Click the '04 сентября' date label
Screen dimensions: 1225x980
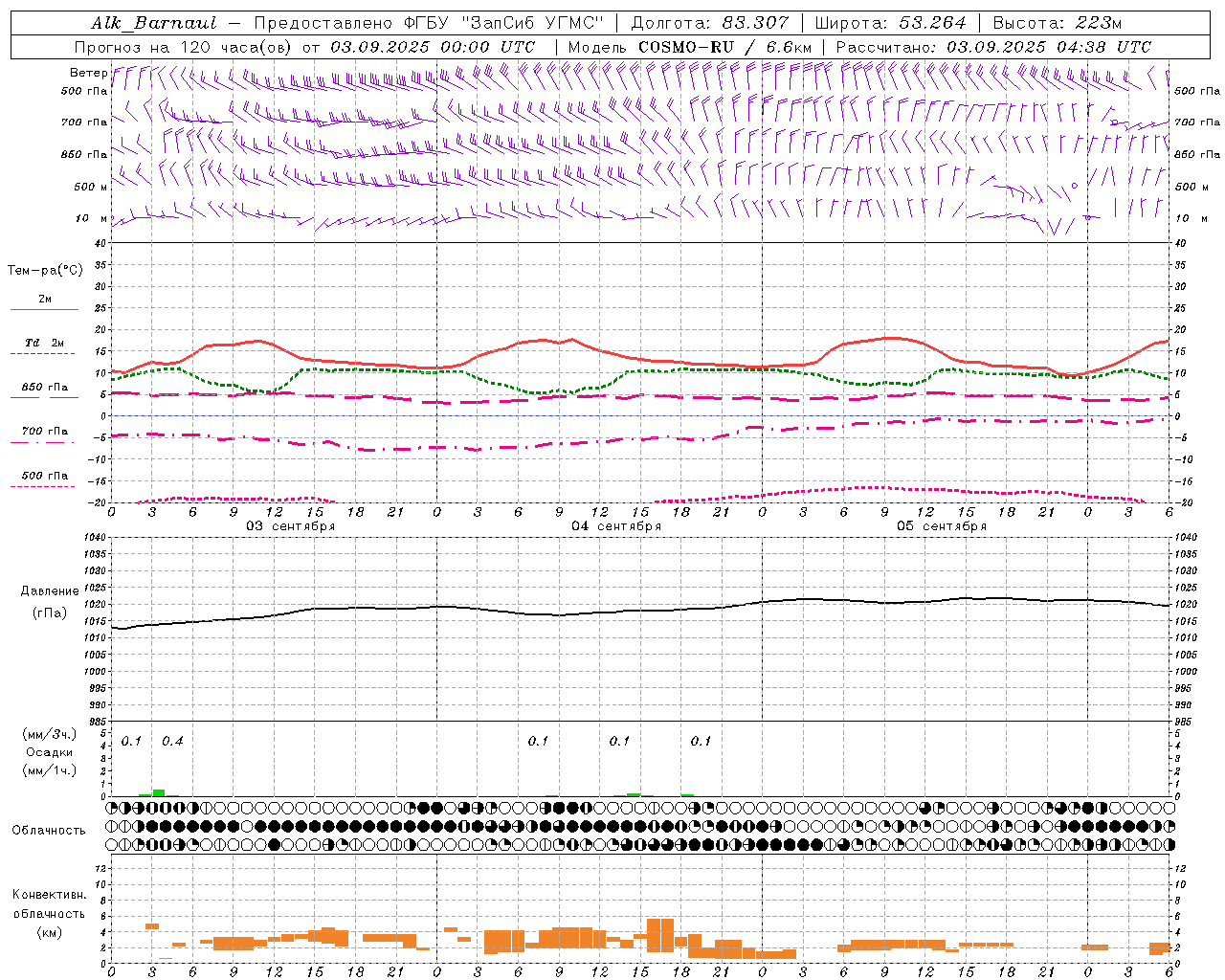(x=616, y=526)
